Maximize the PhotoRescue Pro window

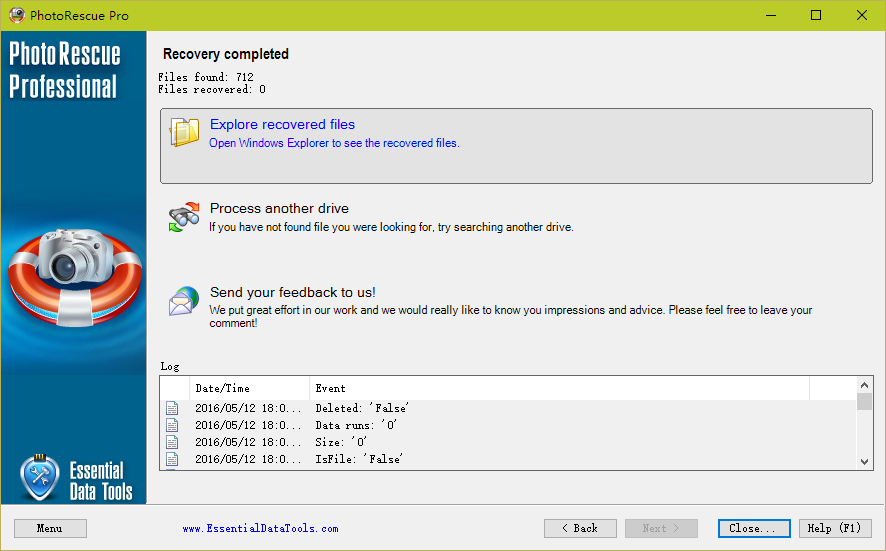click(x=816, y=15)
